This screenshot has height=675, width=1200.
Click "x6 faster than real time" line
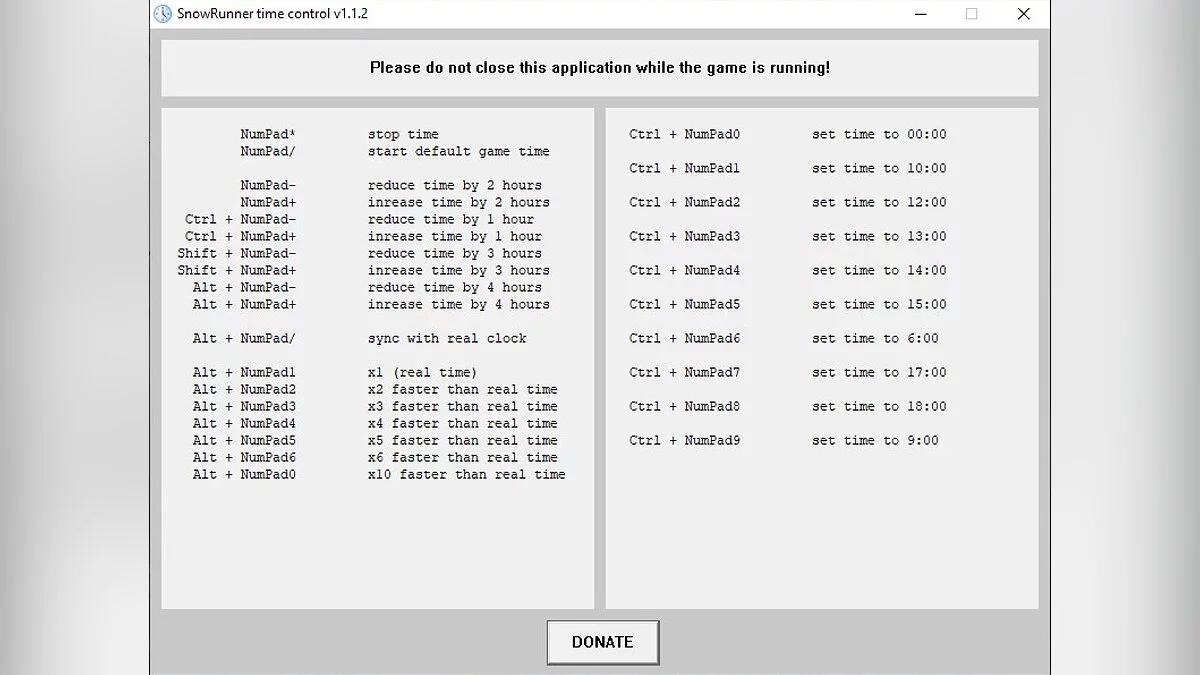(x=463, y=457)
